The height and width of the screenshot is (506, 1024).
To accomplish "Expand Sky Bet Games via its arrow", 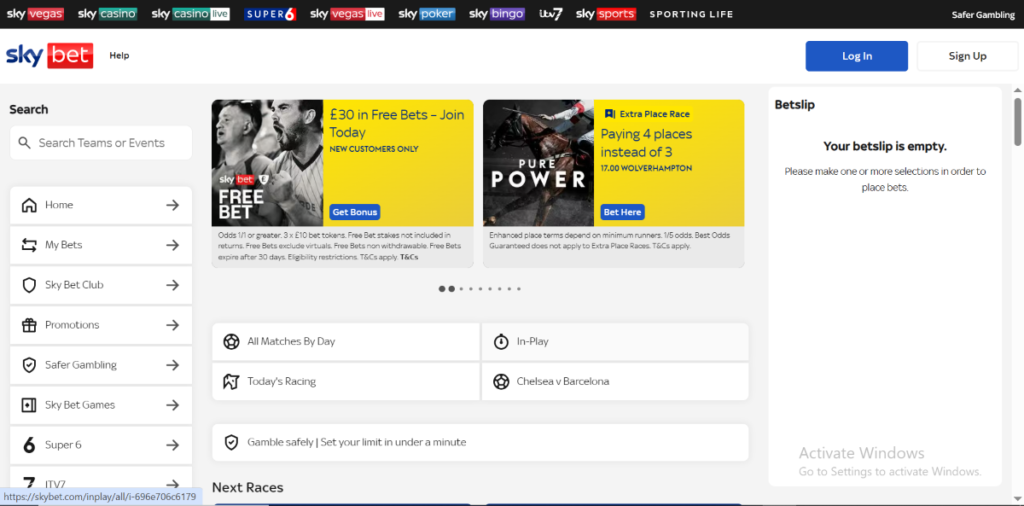I will 172,405.
